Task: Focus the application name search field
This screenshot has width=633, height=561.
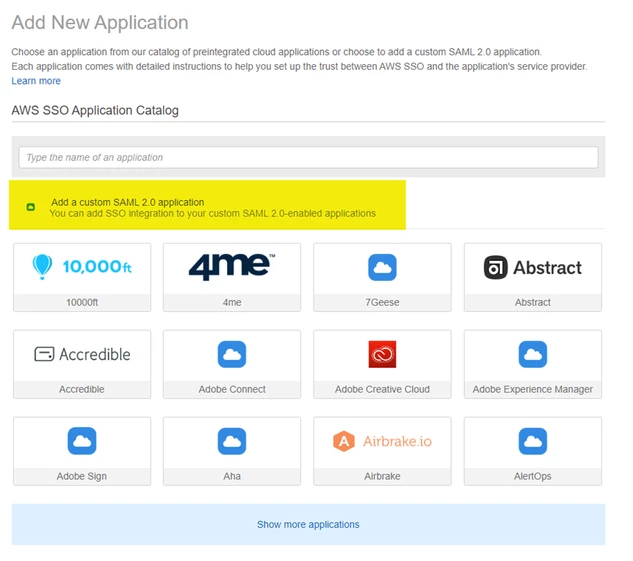Action: point(308,157)
